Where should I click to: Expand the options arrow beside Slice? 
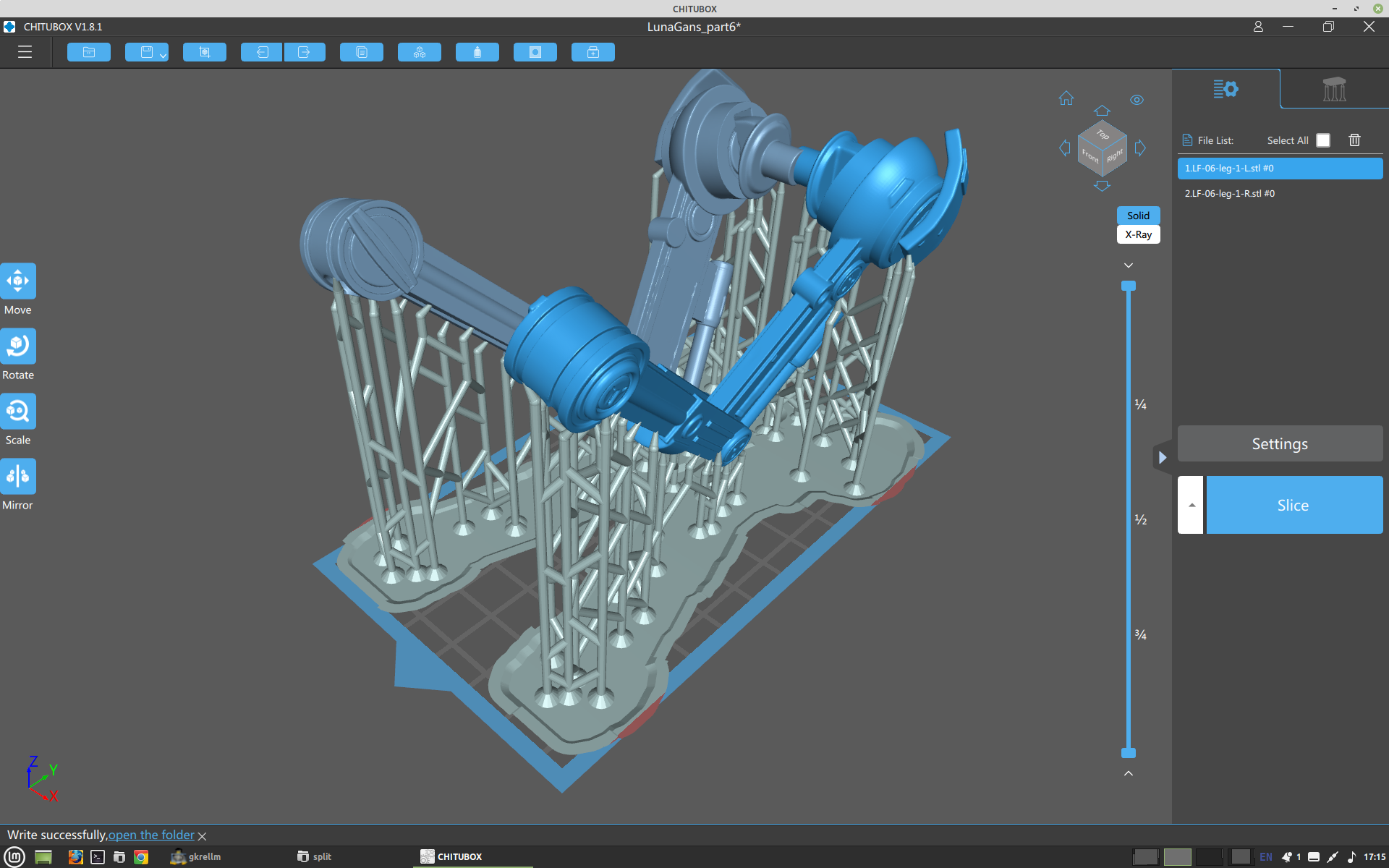pos(1191,505)
